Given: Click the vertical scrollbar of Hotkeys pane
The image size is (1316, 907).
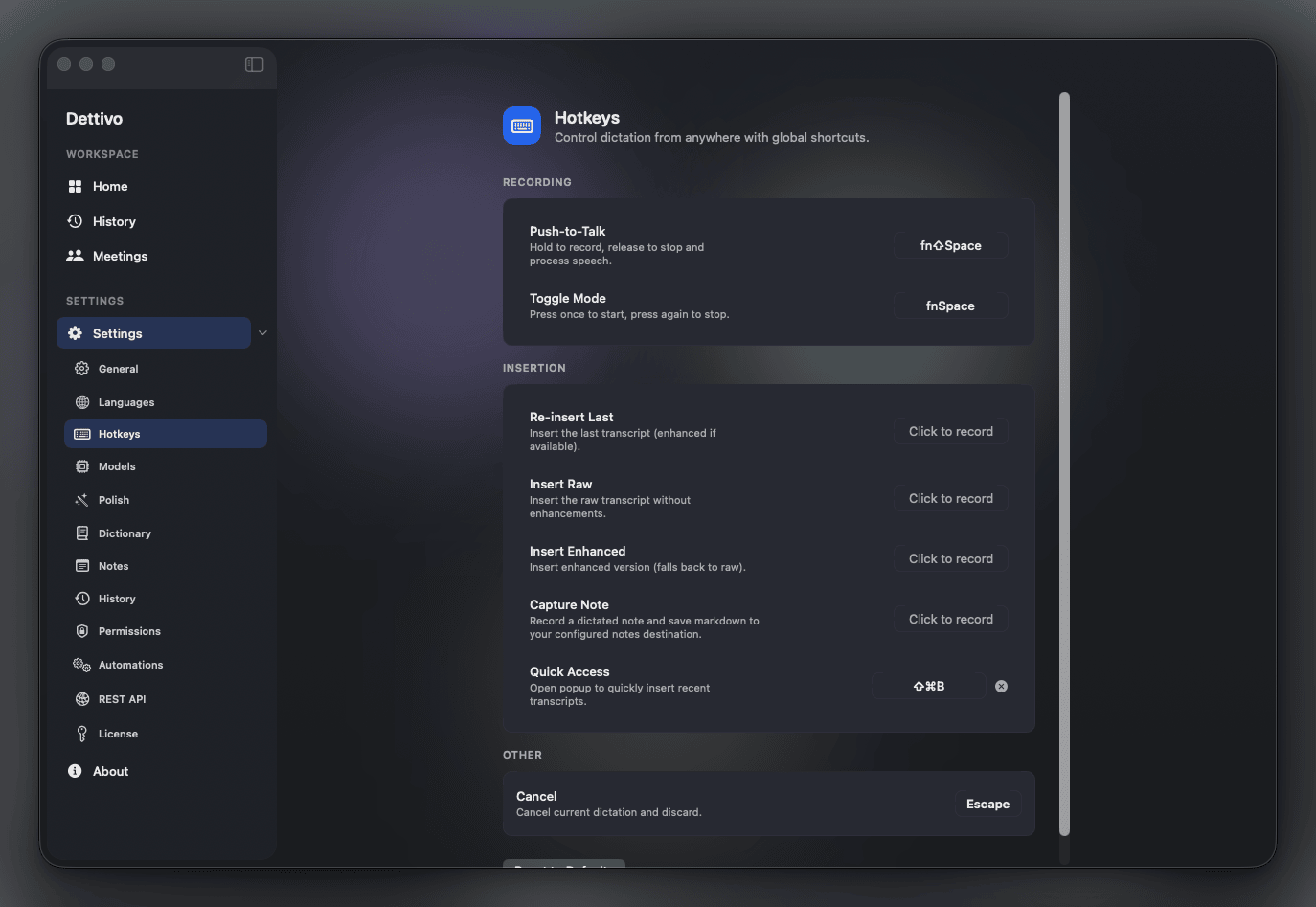Looking at the screenshot, I should click(1064, 464).
